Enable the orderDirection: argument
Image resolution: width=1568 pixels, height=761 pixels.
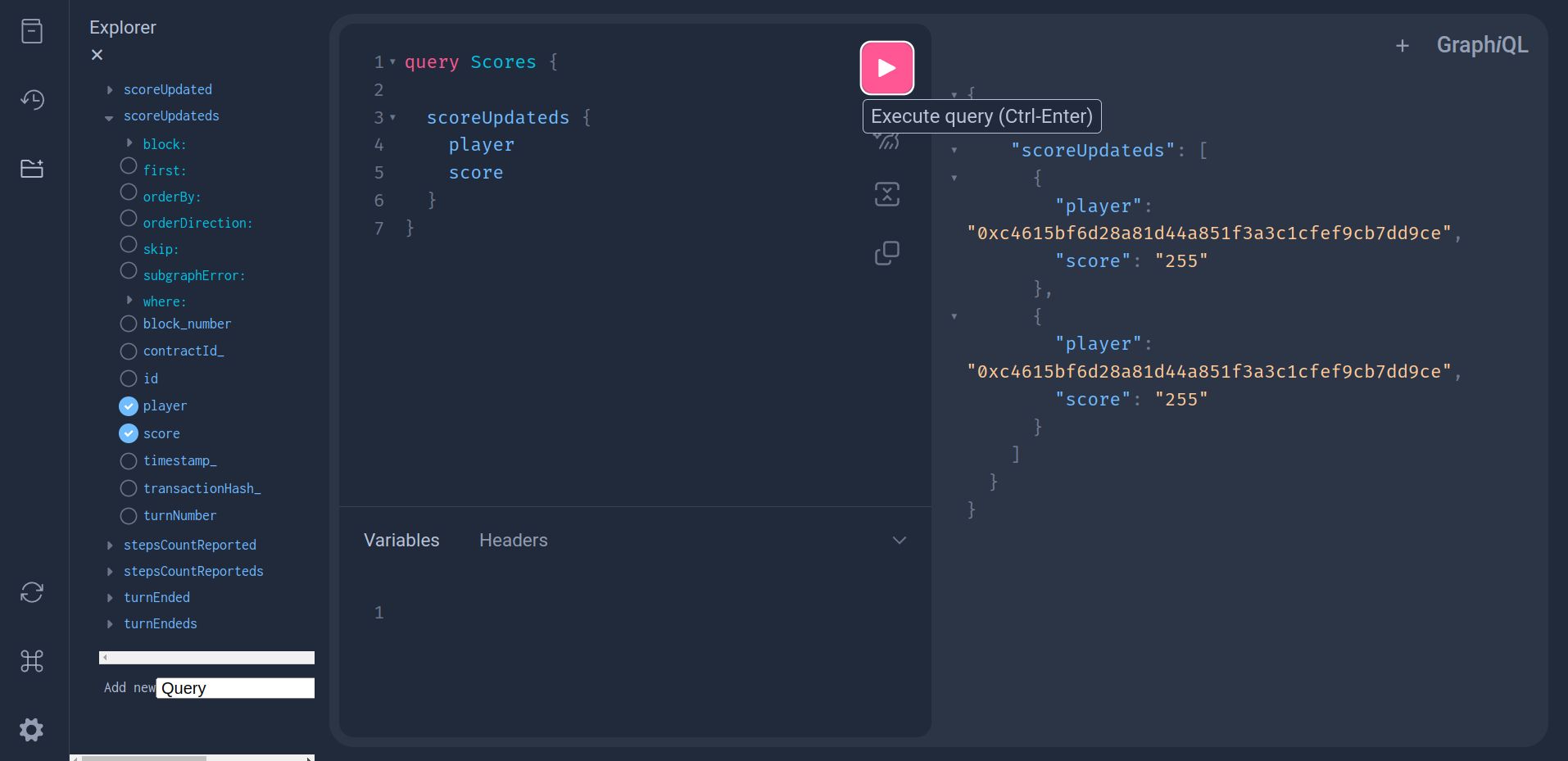[129, 218]
